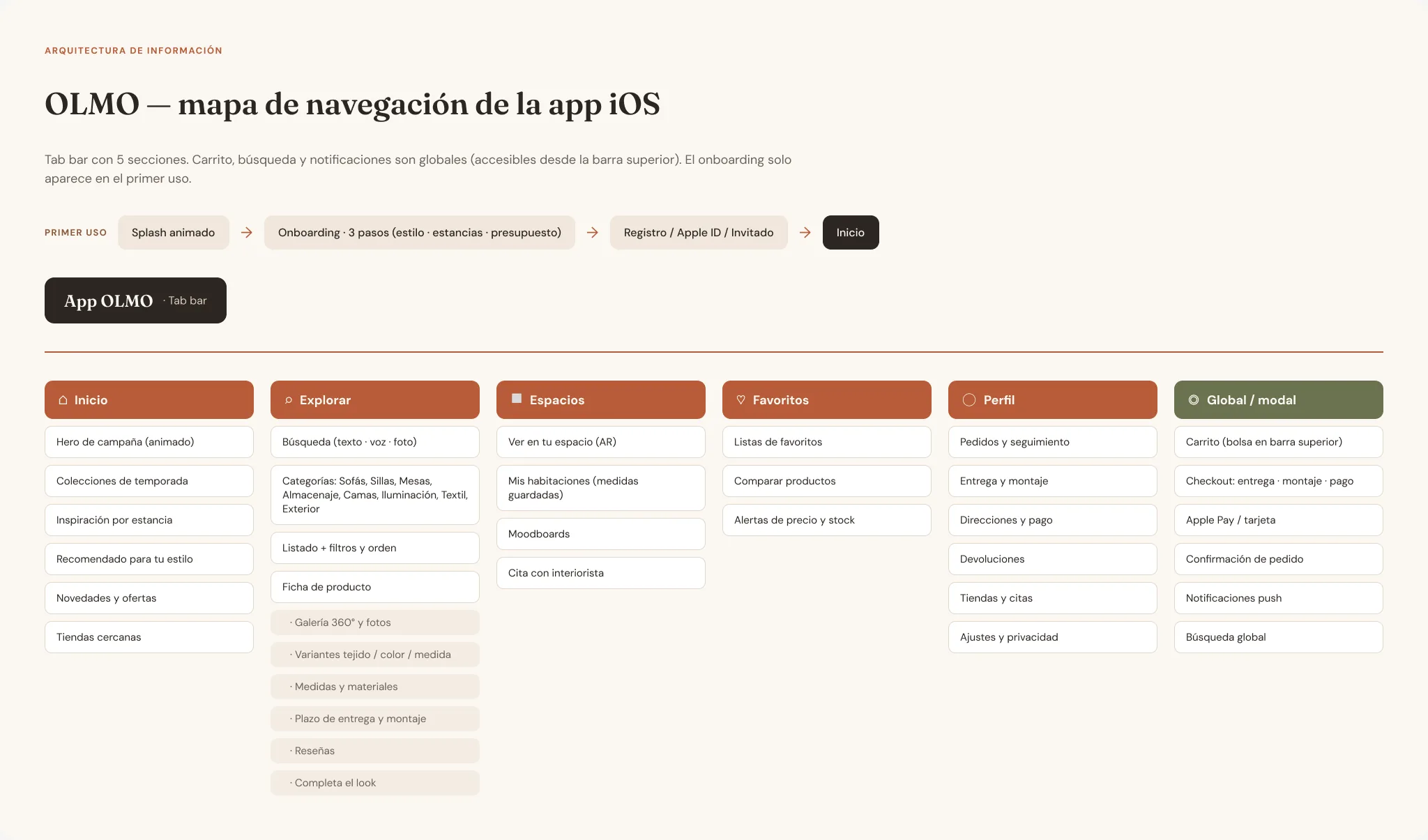The height and width of the screenshot is (840, 1428).
Task: Open the Explorar column header
Action: (x=375, y=400)
